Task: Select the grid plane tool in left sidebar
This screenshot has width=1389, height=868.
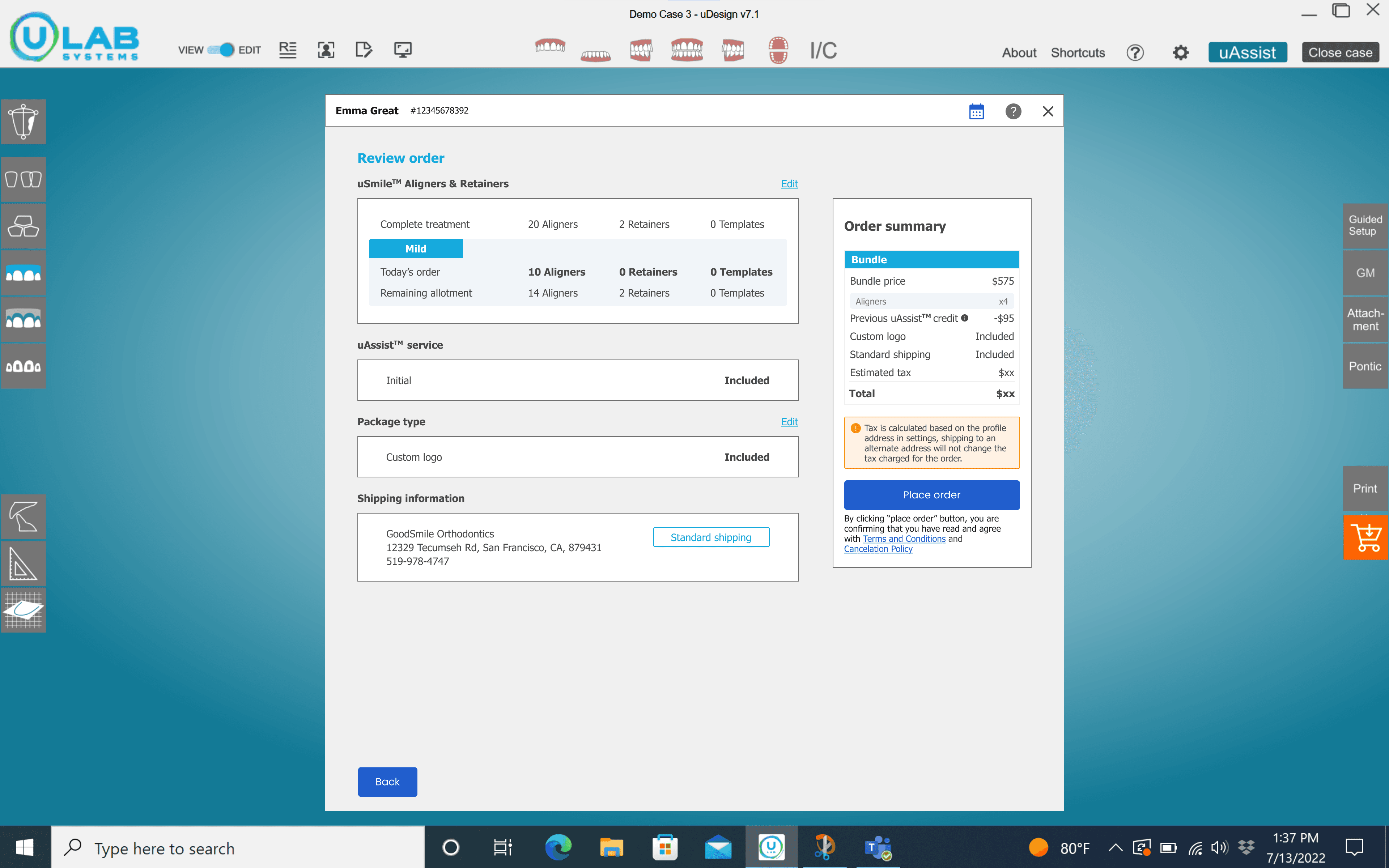Action: point(24,610)
